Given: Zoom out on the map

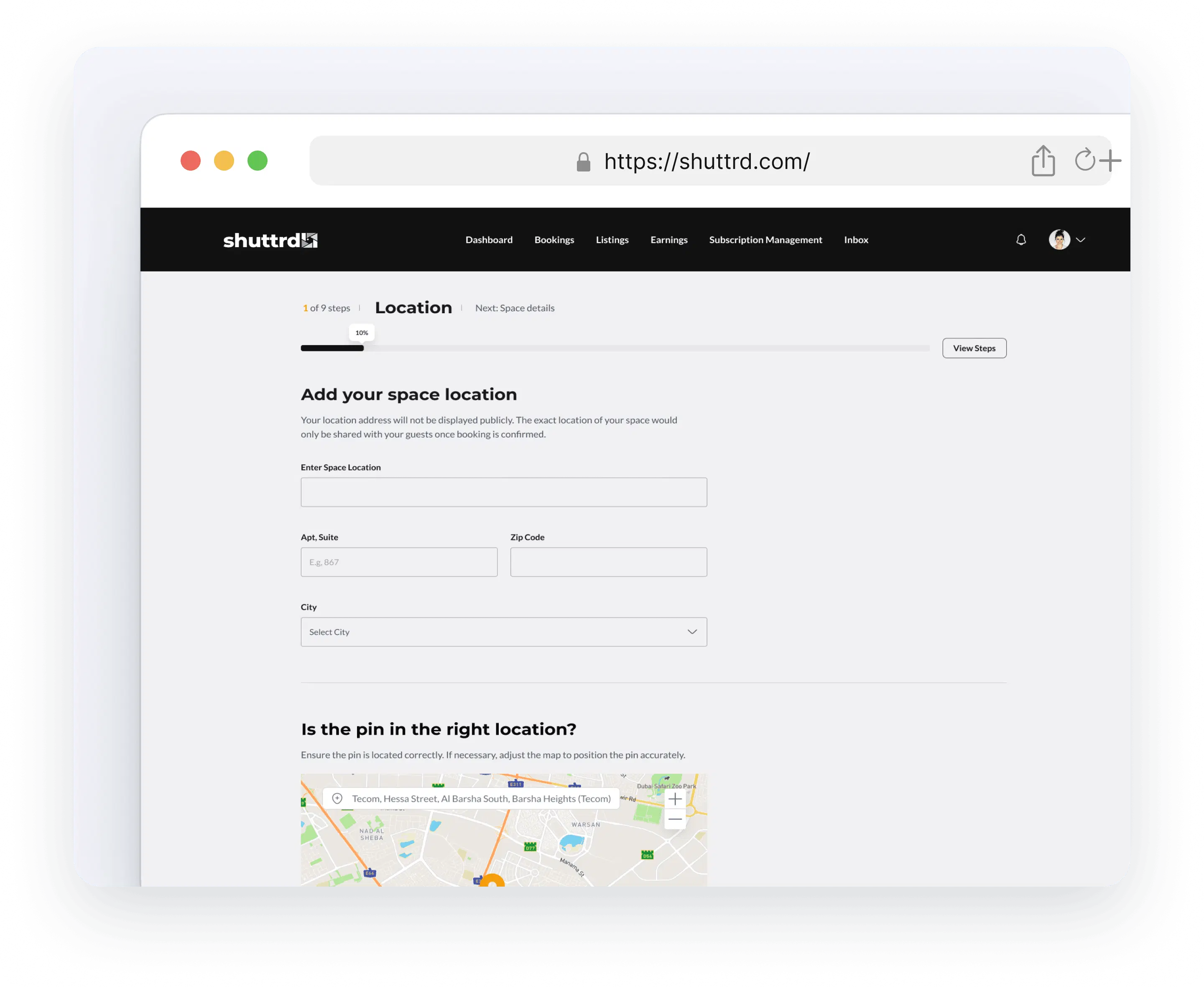Looking at the screenshot, I should tap(674, 819).
